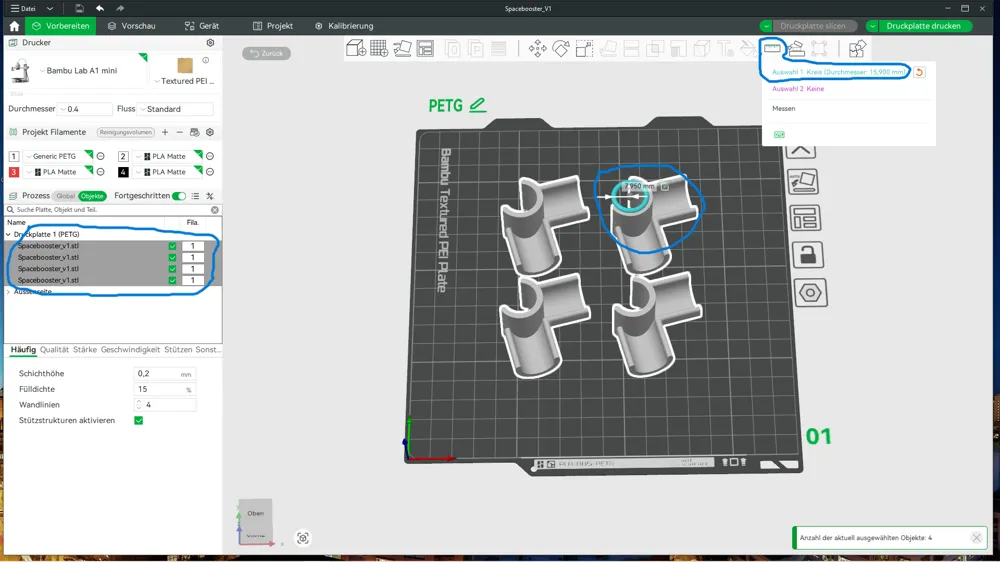1000x562 pixels.
Task: Switch to the Vorschau tab
Action: click(x=131, y=26)
